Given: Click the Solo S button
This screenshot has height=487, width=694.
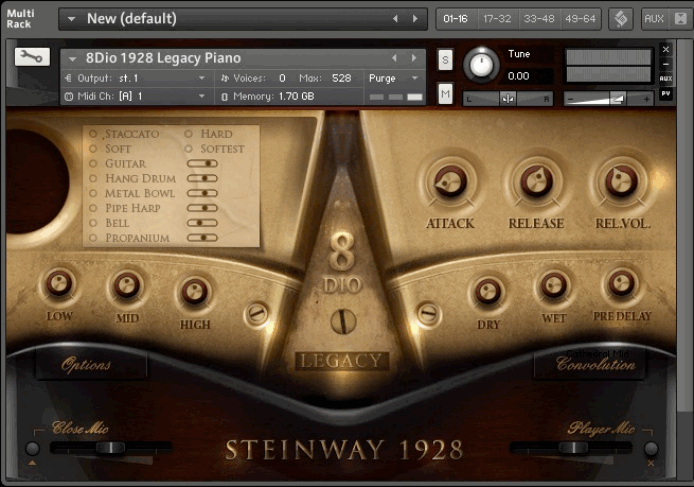Looking at the screenshot, I should 445,60.
